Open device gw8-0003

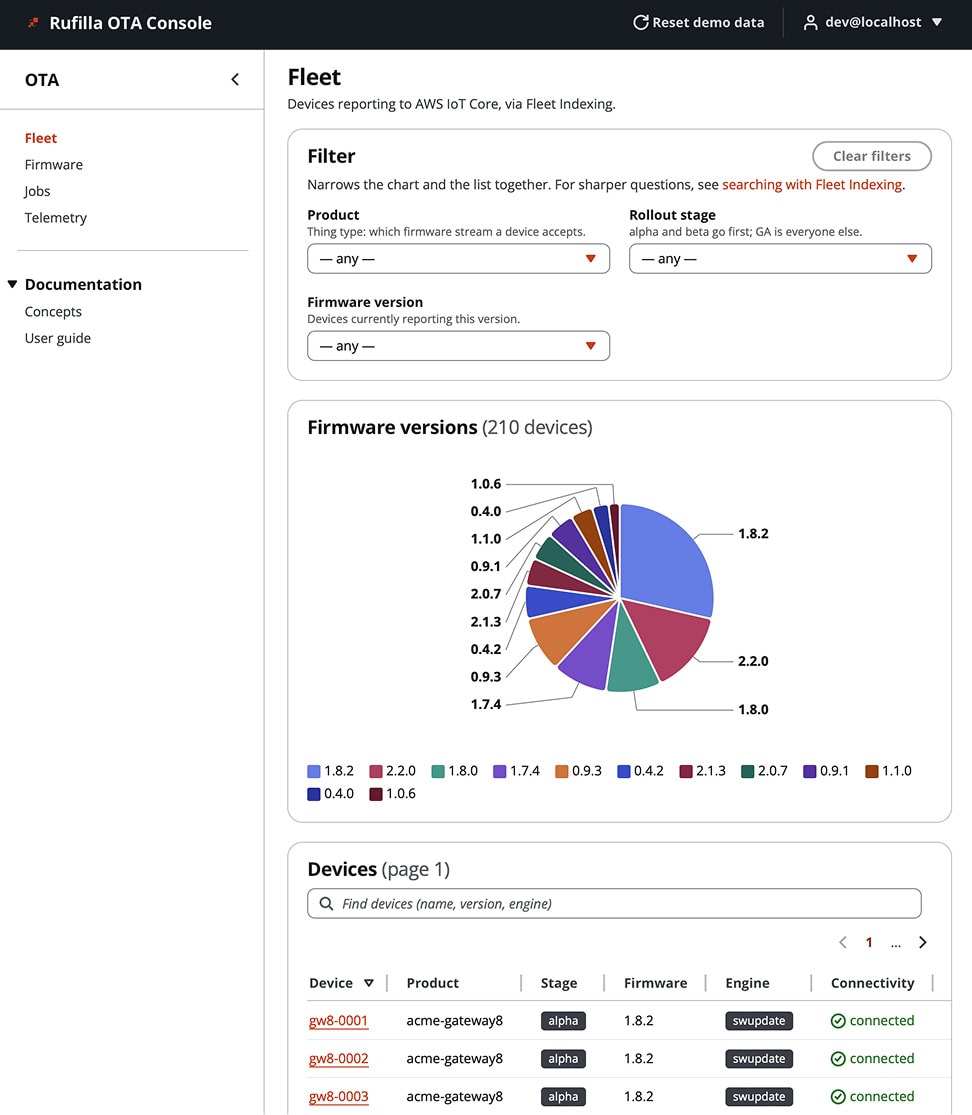[338, 1097]
